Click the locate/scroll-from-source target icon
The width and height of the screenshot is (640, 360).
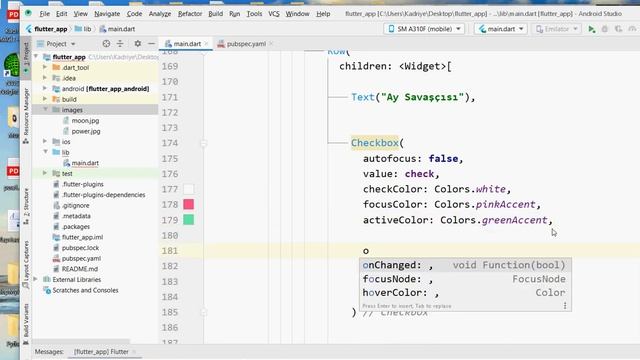pos(106,44)
